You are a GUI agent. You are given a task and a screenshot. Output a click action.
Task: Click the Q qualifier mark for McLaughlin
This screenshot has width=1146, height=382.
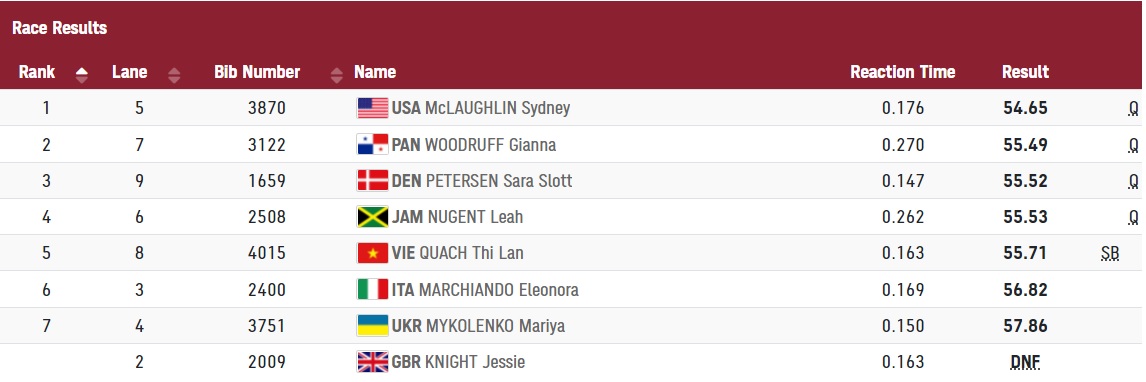click(1134, 109)
